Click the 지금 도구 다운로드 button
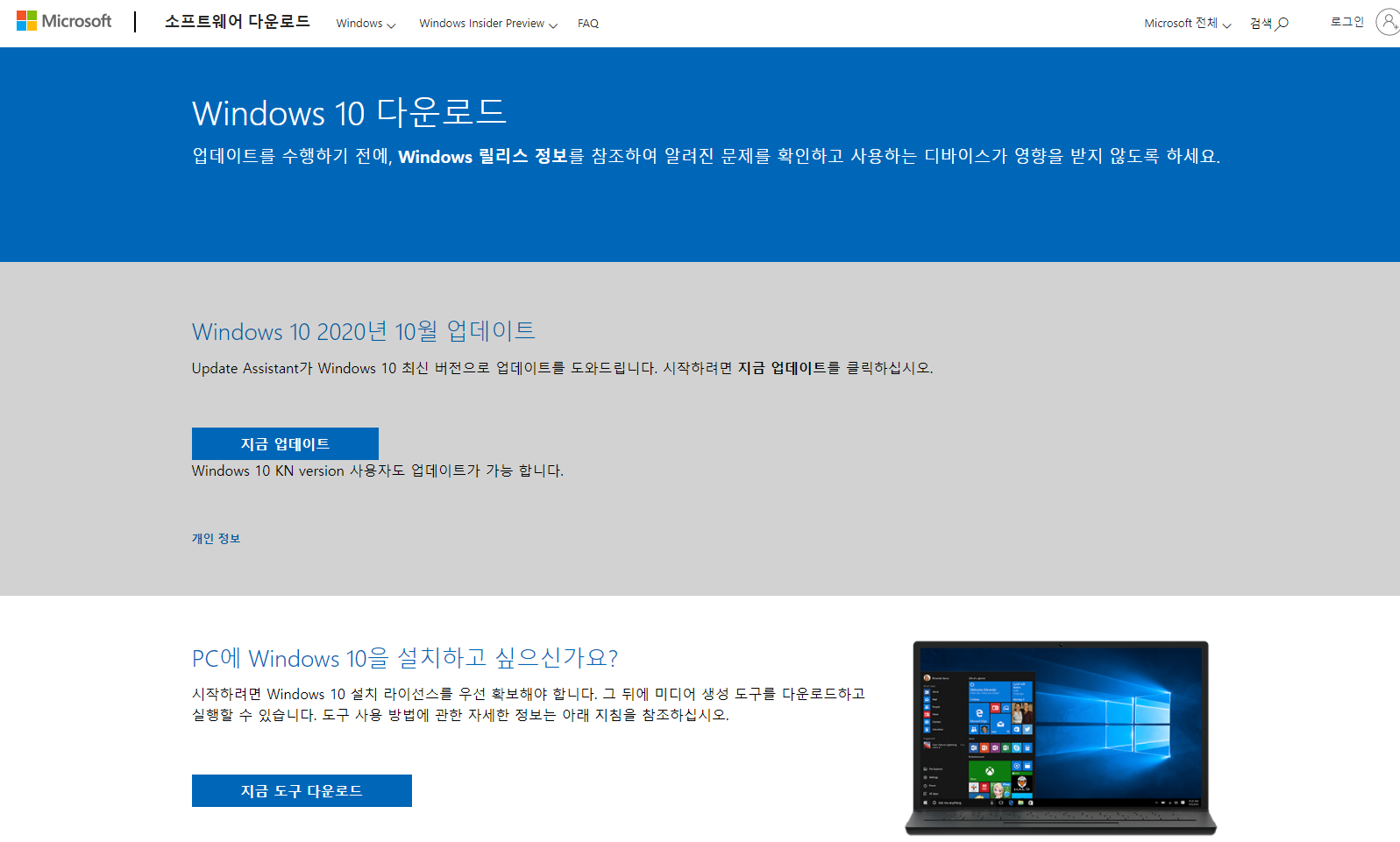 [x=302, y=790]
